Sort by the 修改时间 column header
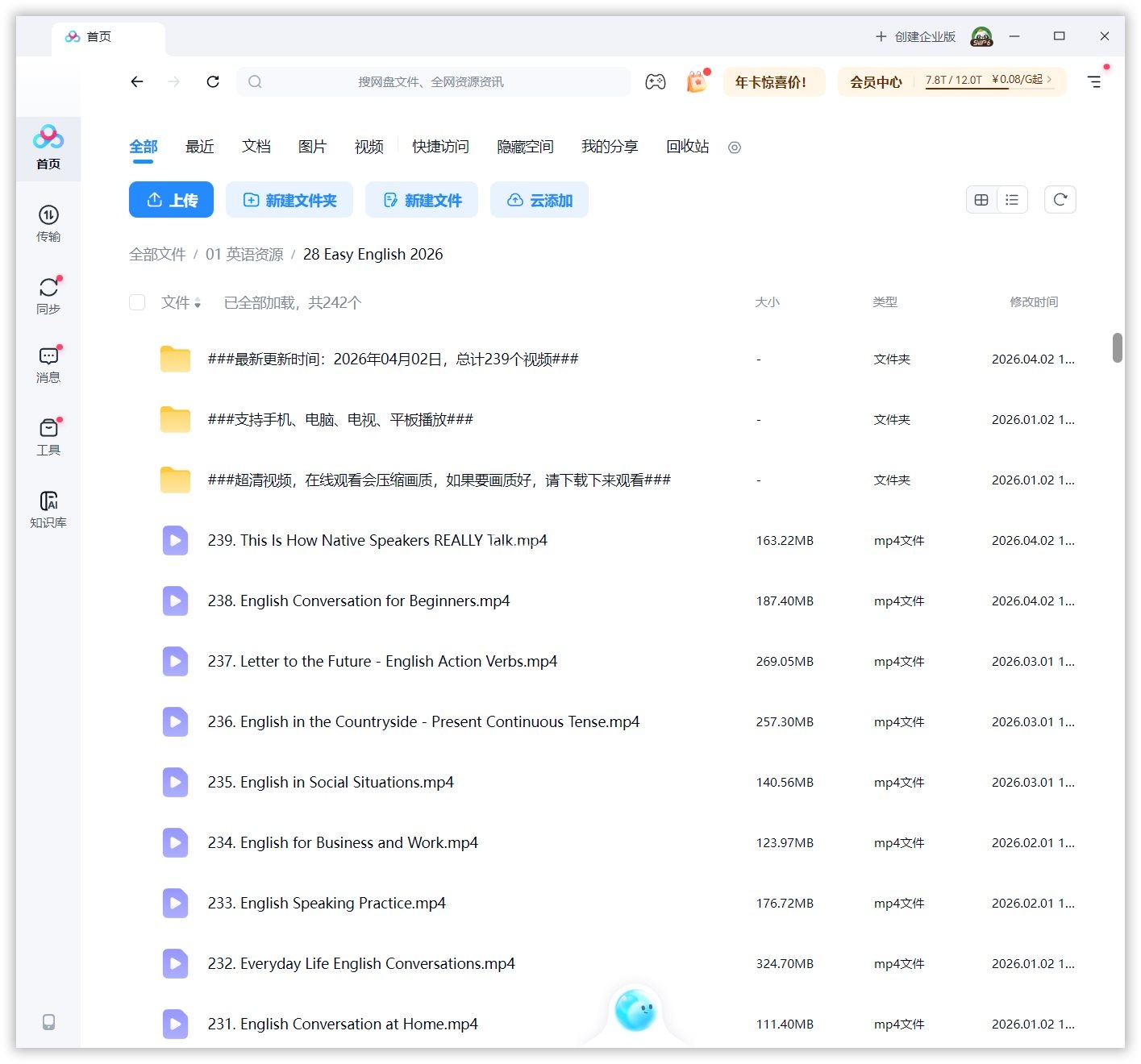 1034,302
